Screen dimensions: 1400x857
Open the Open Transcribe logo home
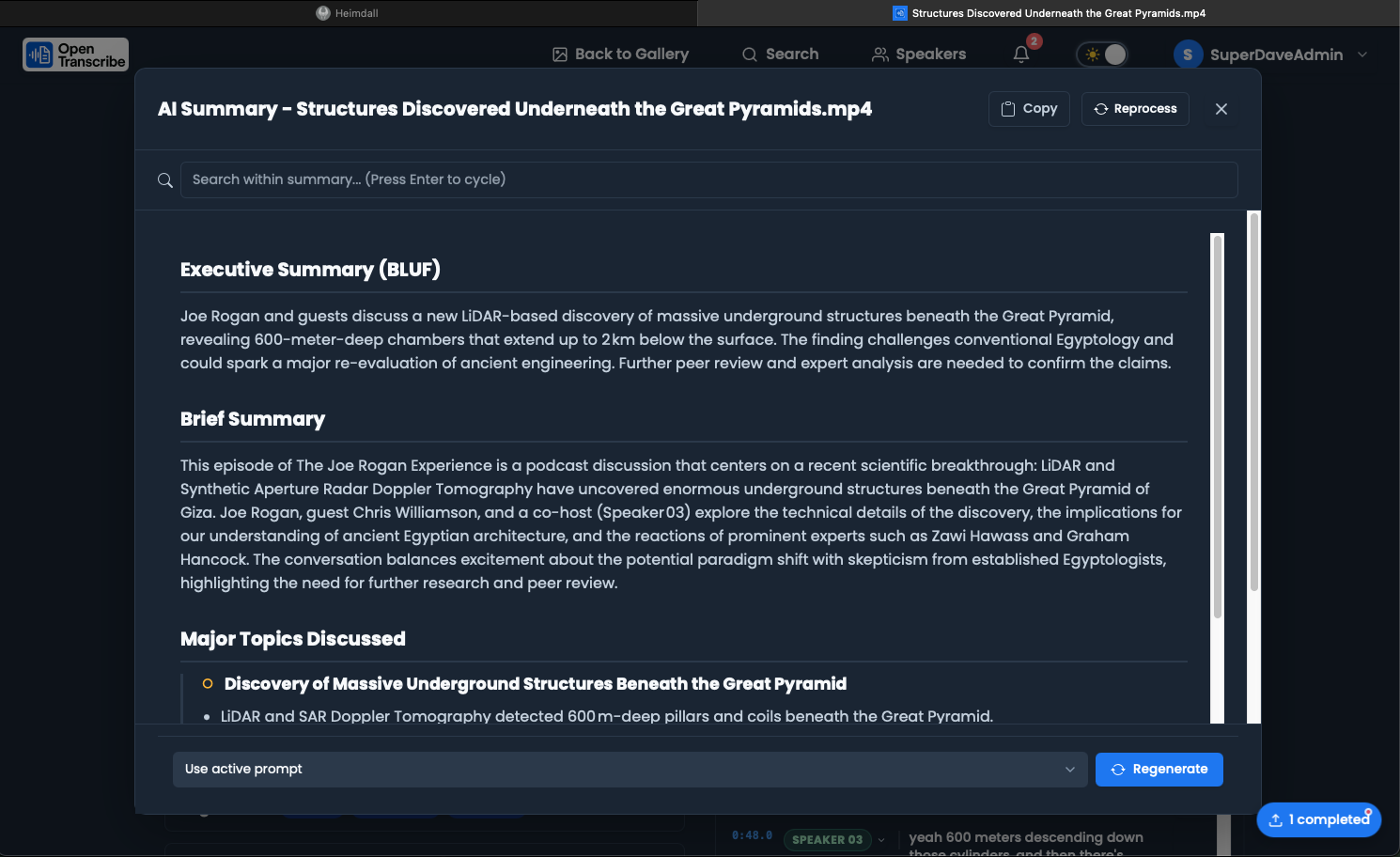click(75, 55)
